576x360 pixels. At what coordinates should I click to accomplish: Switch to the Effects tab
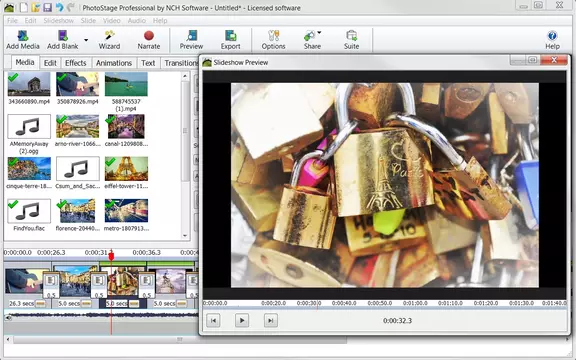point(75,63)
